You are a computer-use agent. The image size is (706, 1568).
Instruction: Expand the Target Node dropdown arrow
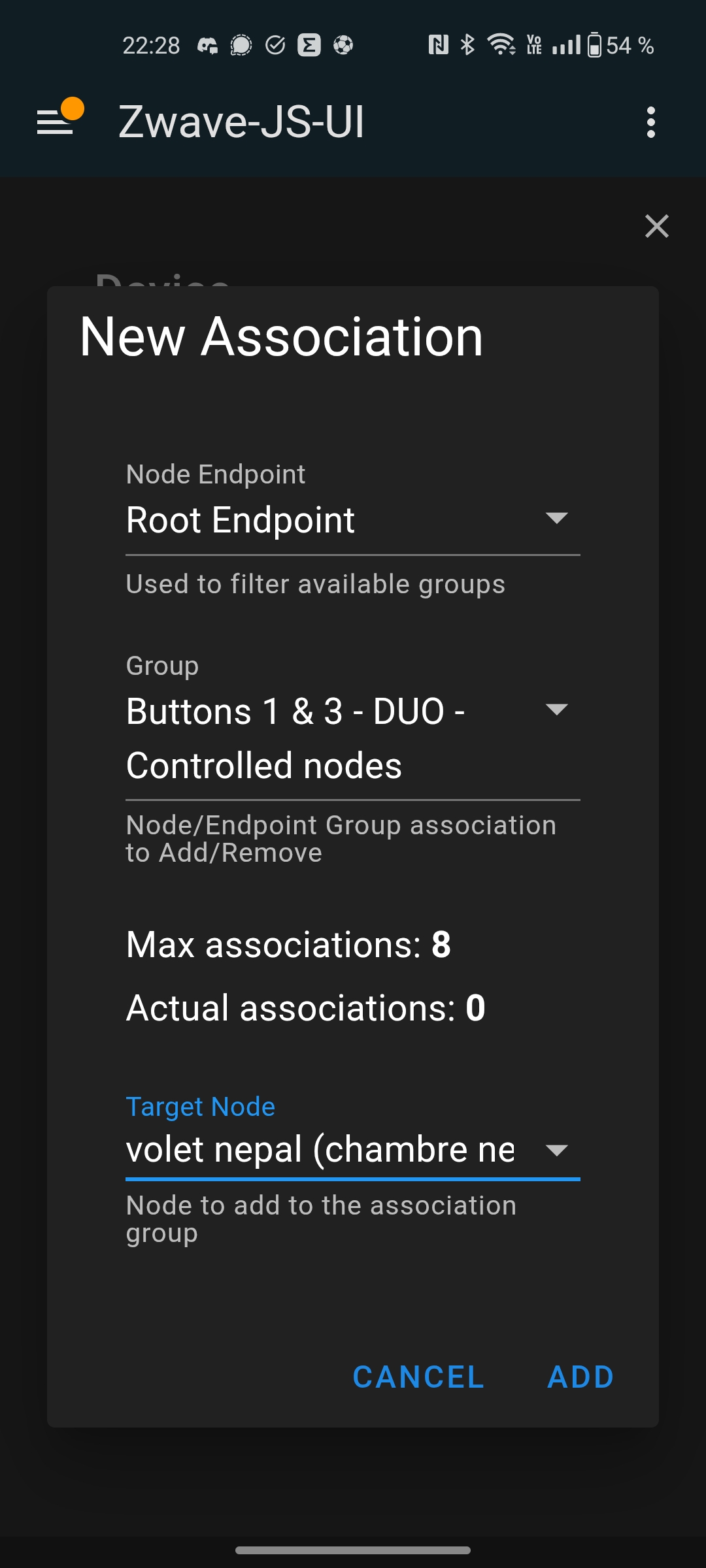click(556, 1150)
